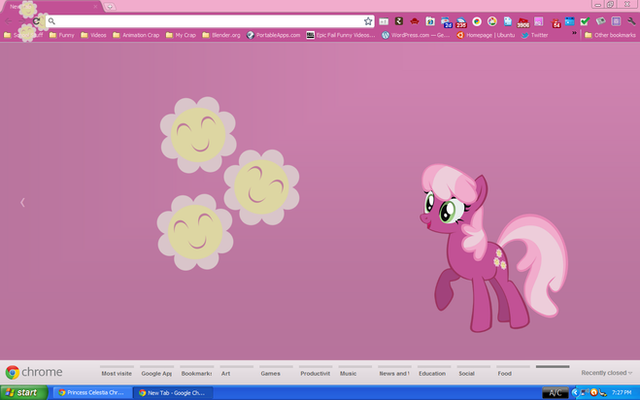The width and height of the screenshot is (640, 400).
Task: Open the Recently closed dropdown
Action: tap(607, 373)
